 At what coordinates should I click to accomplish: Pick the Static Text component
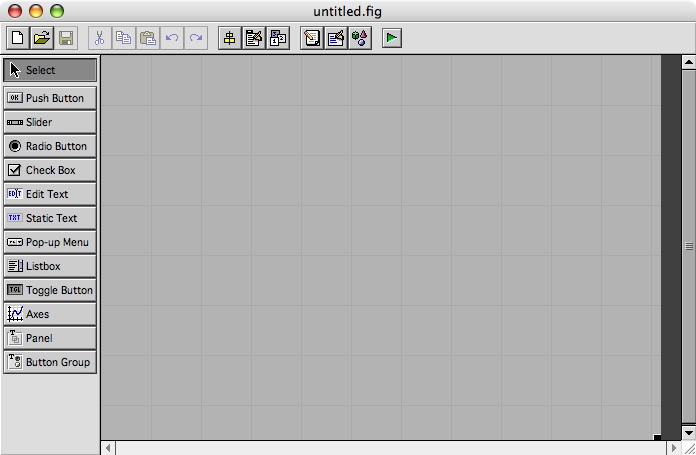coord(50,218)
